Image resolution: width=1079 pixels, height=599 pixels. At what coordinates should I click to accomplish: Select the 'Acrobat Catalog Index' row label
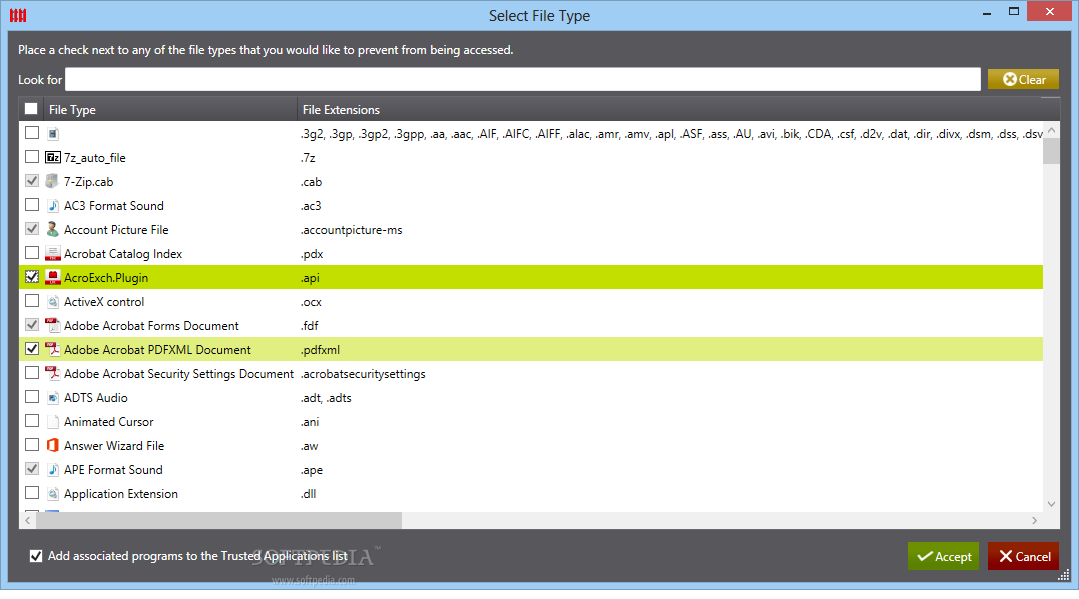(x=123, y=254)
